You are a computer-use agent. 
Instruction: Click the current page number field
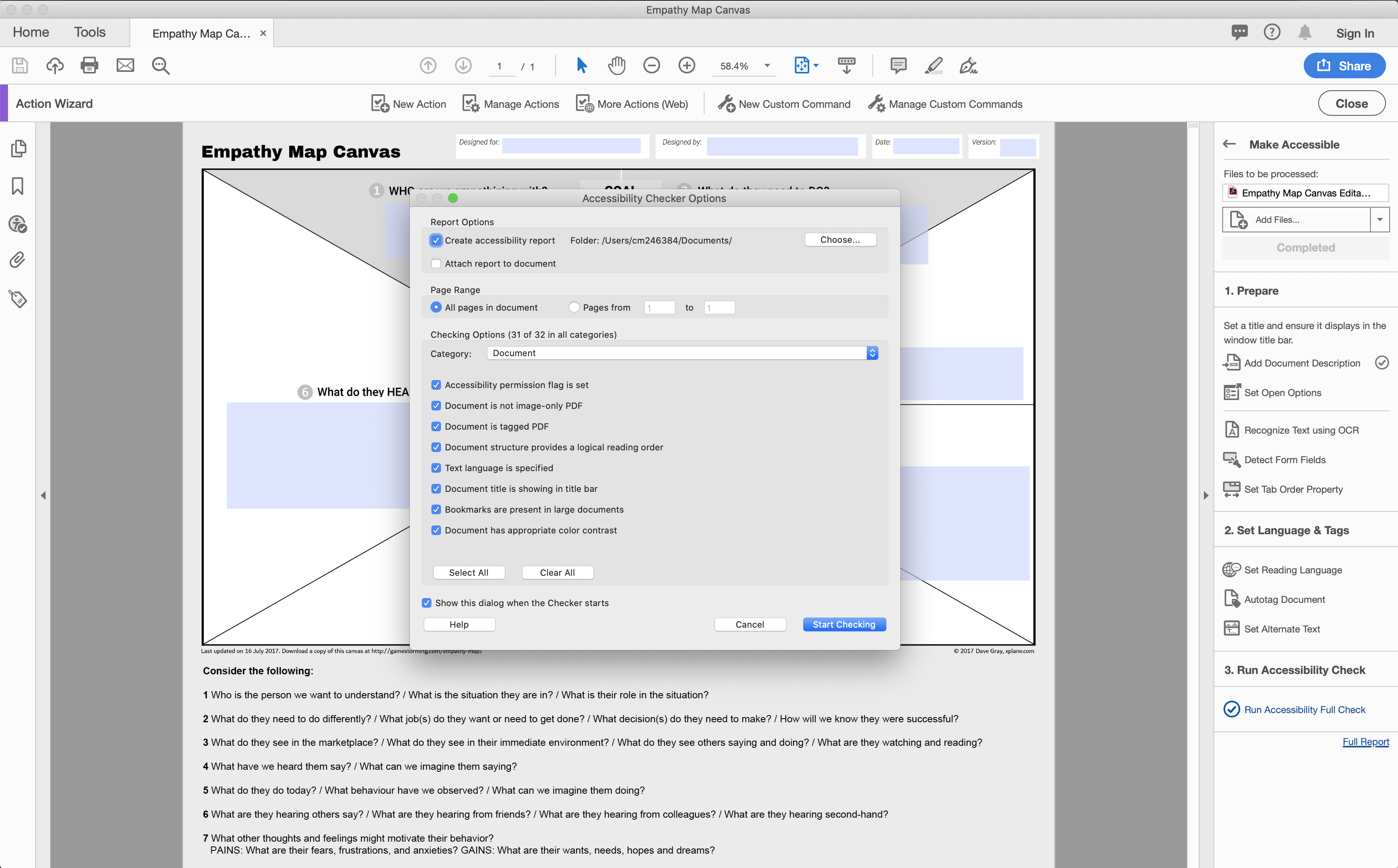click(500, 67)
